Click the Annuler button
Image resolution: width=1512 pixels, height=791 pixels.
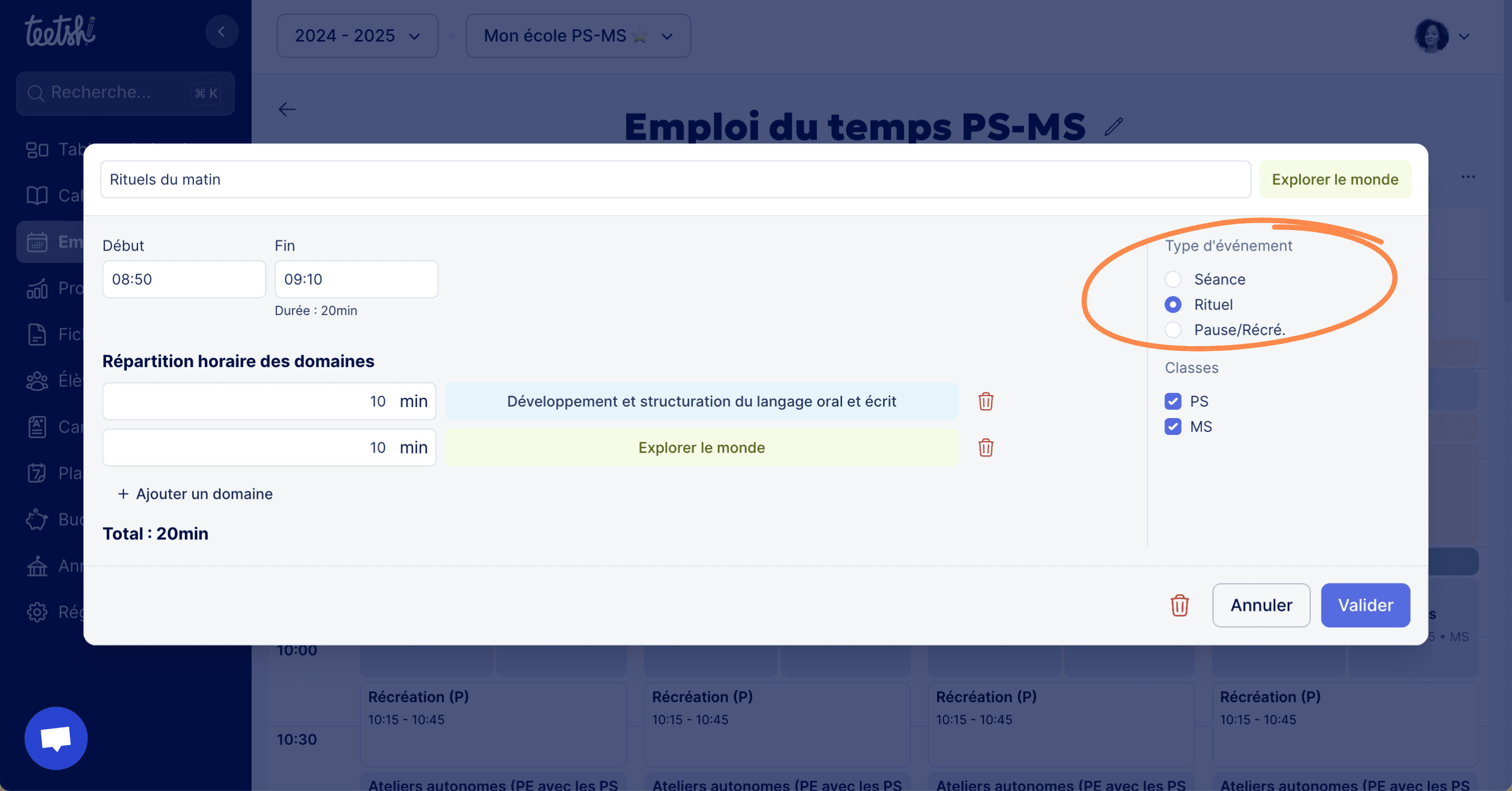1261,605
